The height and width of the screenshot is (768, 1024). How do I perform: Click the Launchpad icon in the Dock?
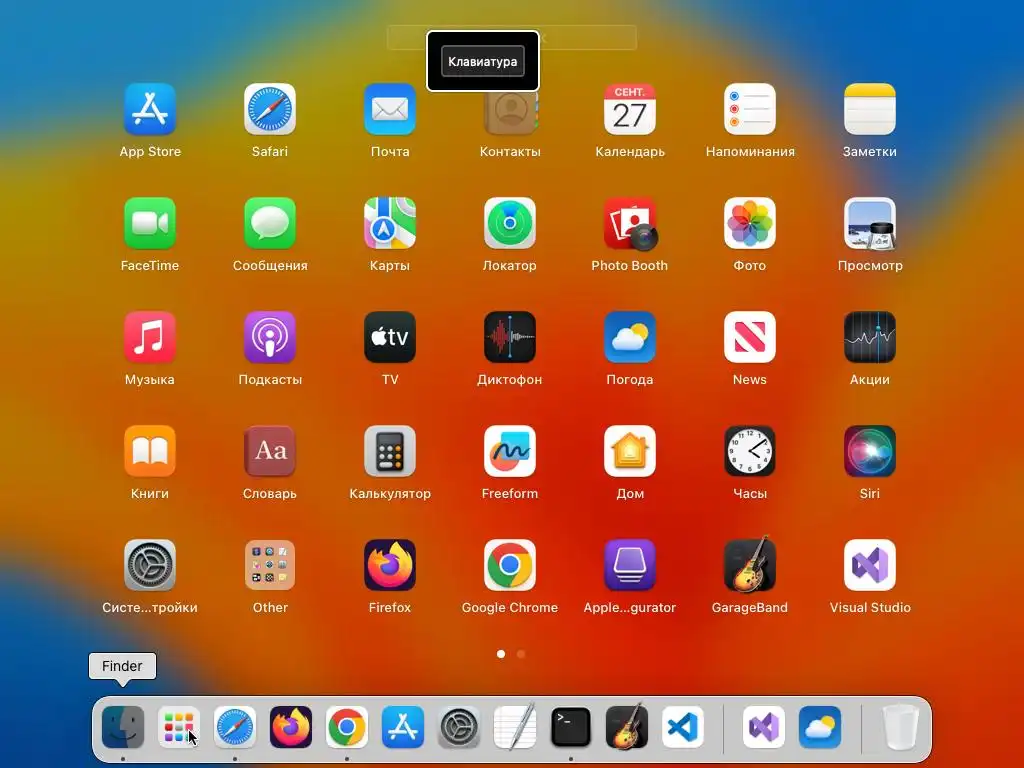179,727
